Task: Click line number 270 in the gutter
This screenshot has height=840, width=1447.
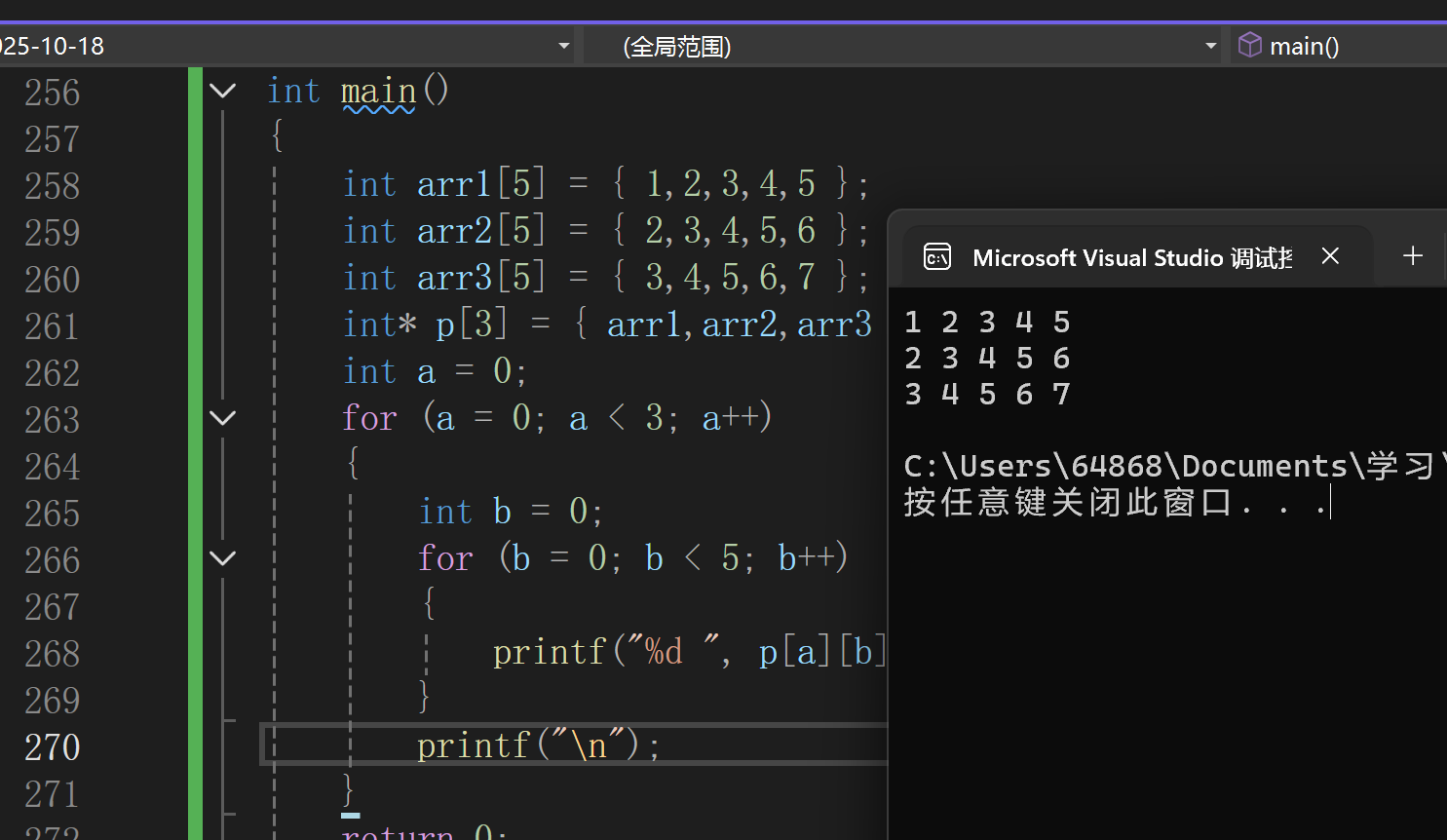Action: click(x=52, y=746)
